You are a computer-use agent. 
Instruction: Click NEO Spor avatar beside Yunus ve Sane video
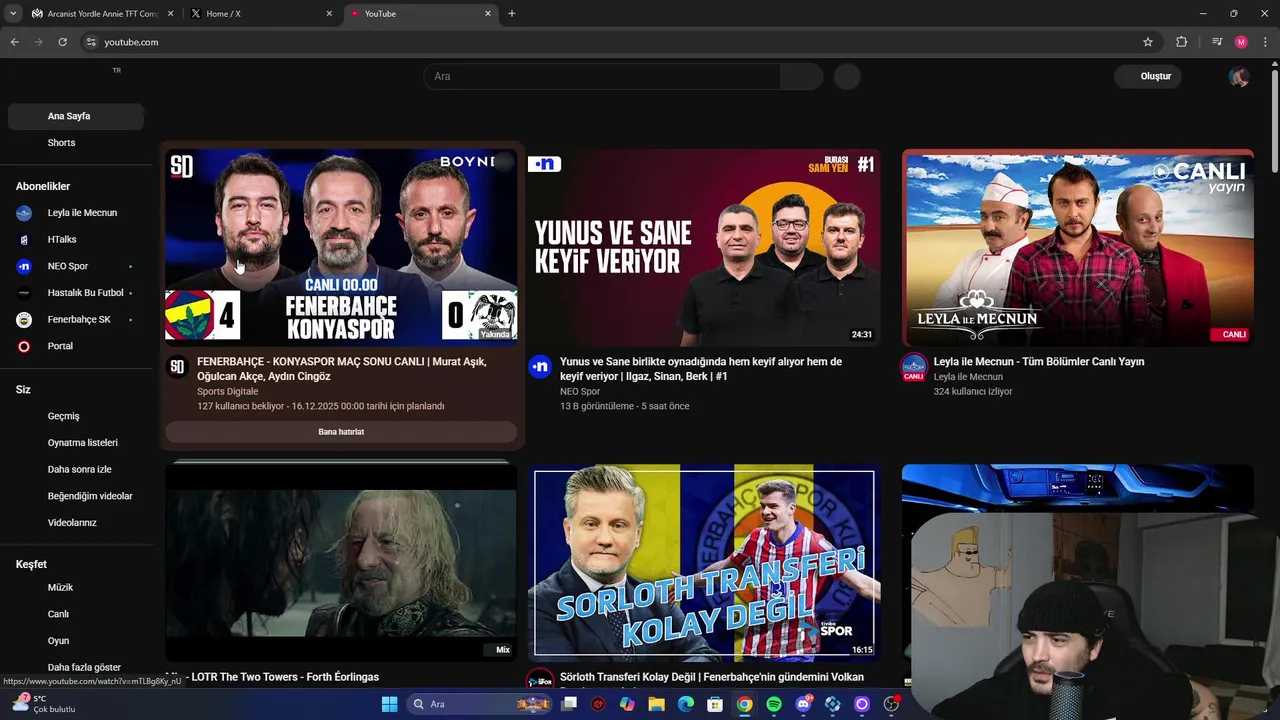tap(540, 367)
